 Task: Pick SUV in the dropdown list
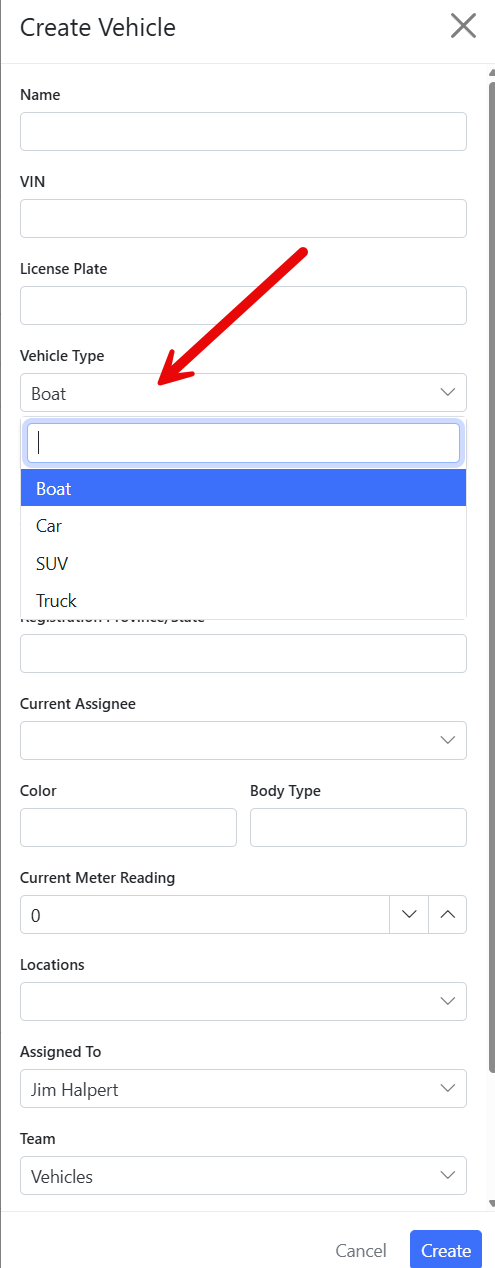243,563
